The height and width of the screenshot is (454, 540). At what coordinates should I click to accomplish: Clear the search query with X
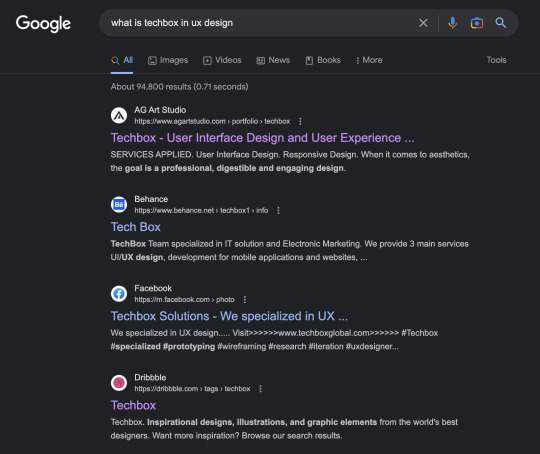click(423, 23)
